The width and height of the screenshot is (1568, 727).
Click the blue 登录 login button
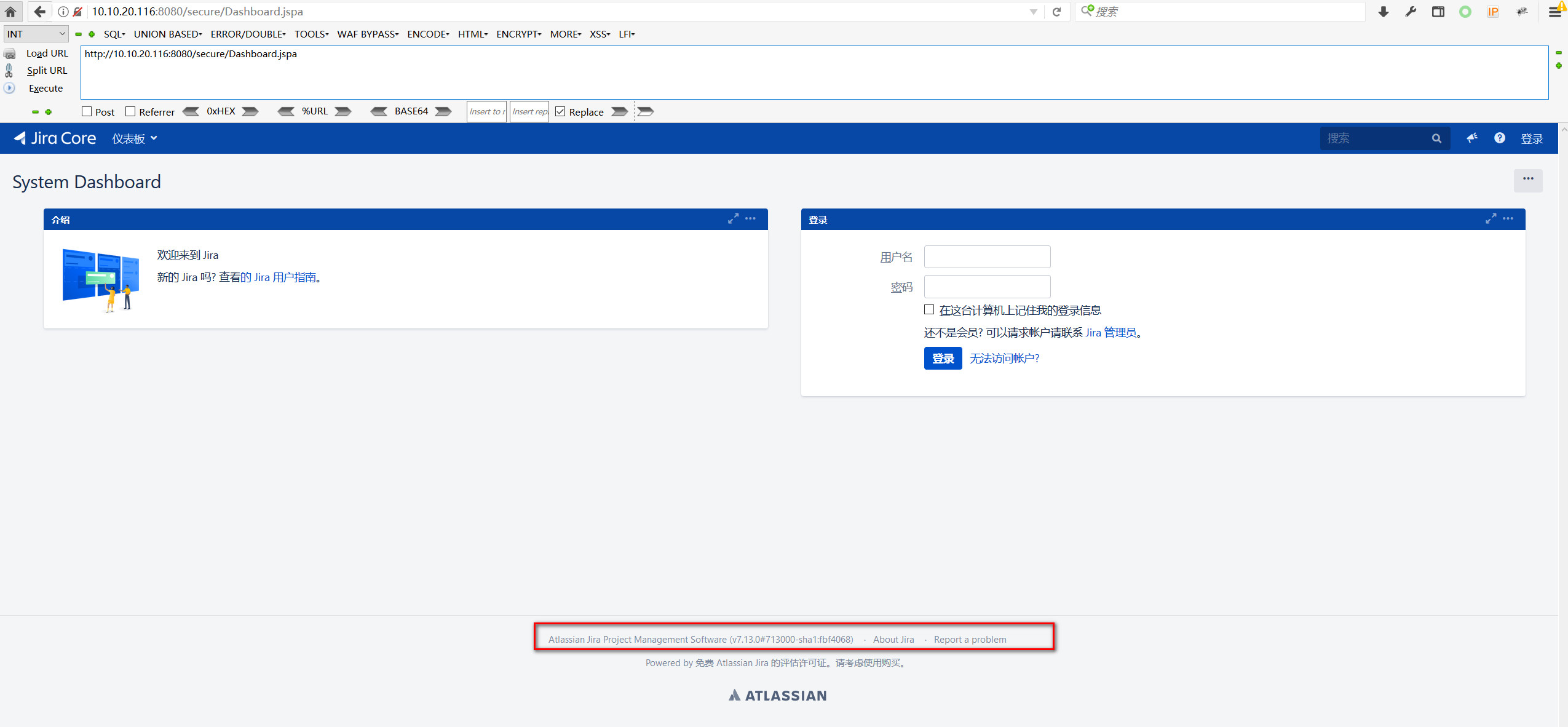(943, 358)
